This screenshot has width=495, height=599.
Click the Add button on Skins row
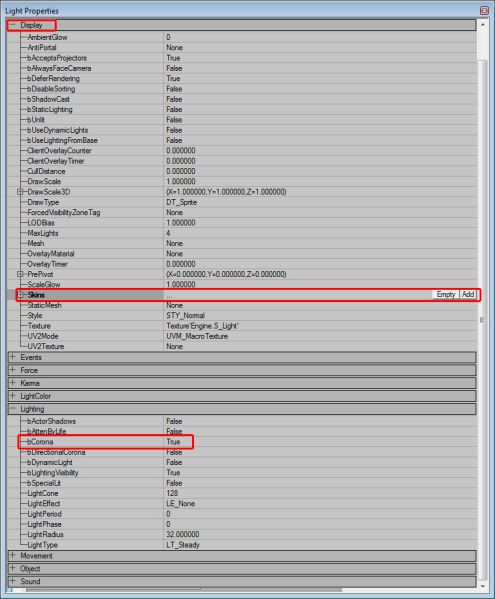click(468, 295)
